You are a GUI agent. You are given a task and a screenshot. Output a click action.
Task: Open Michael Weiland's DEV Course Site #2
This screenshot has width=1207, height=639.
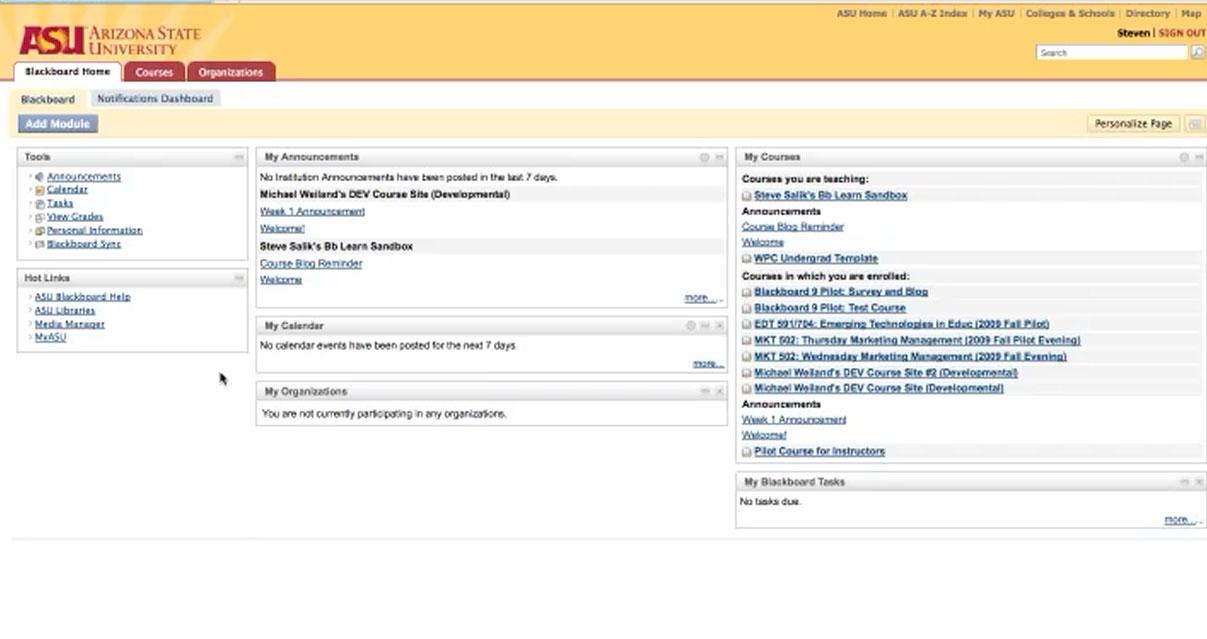pyautogui.click(x=886, y=373)
